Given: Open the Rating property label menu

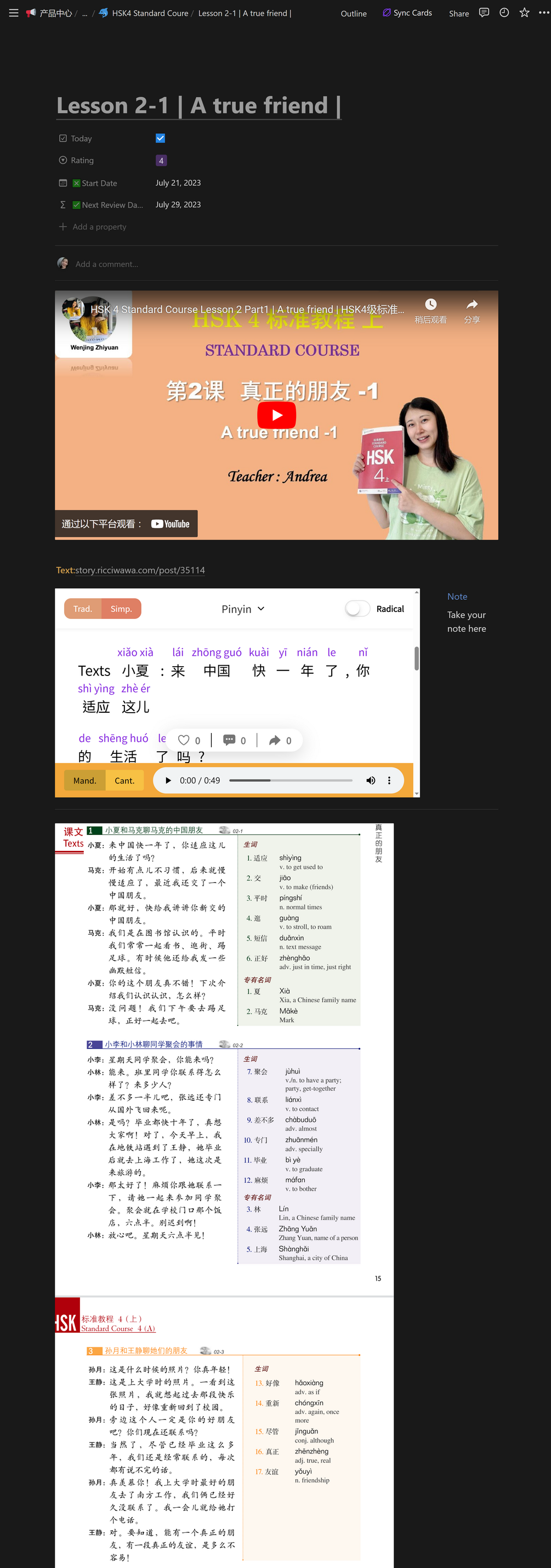Looking at the screenshot, I should coord(76,161).
